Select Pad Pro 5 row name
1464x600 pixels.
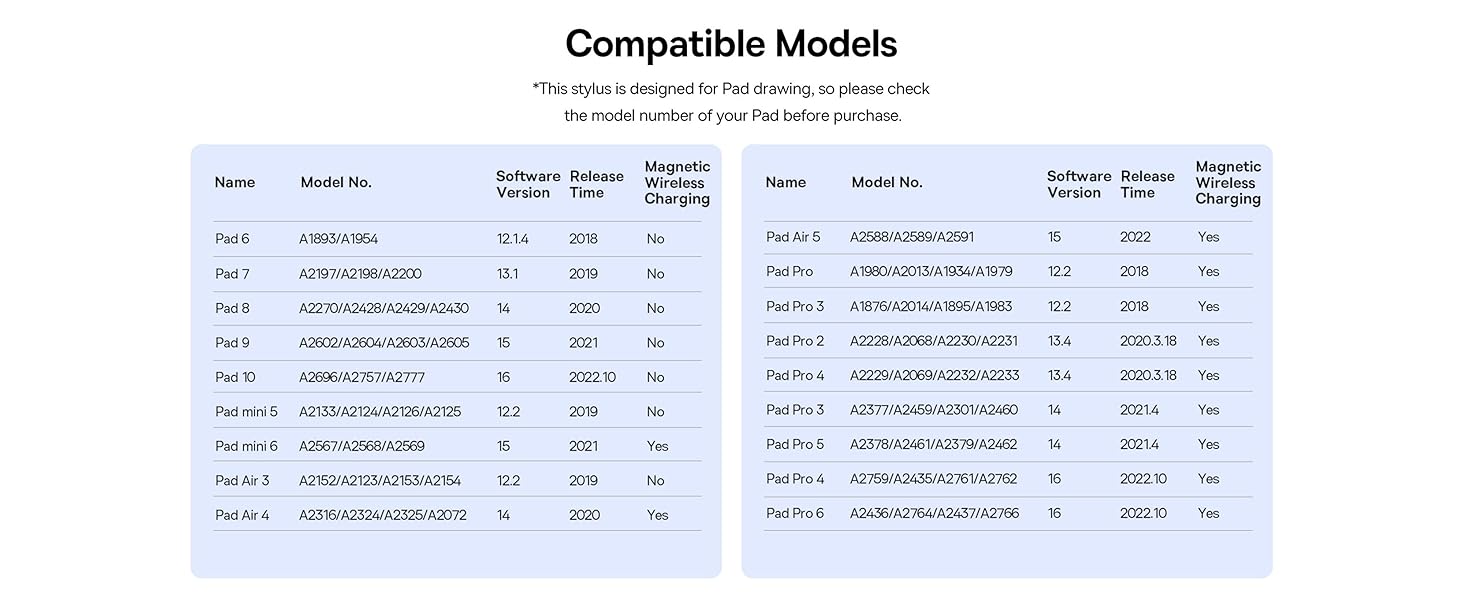point(795,444)
